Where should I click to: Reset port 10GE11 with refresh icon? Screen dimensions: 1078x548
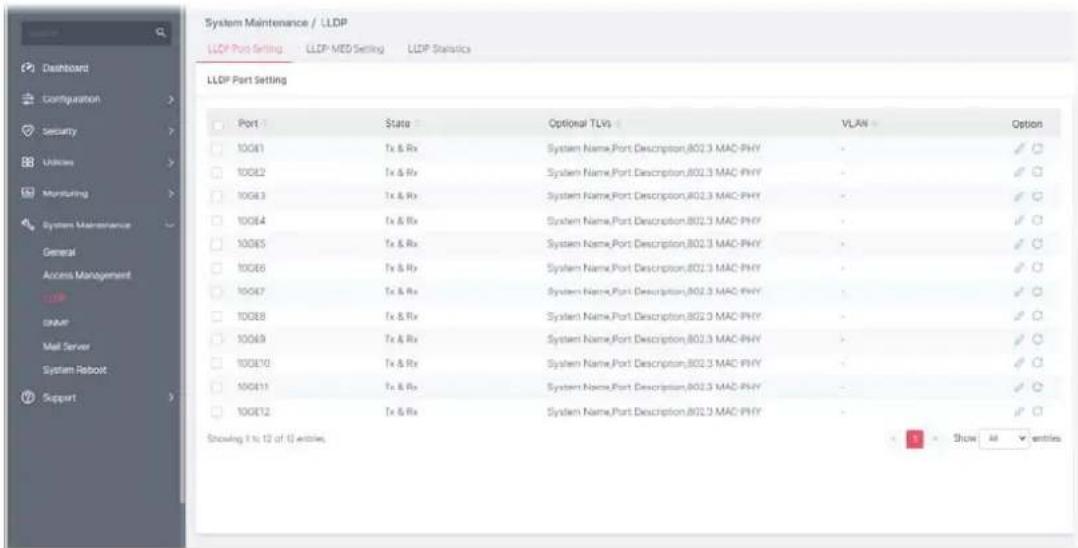click(1038, 386)
